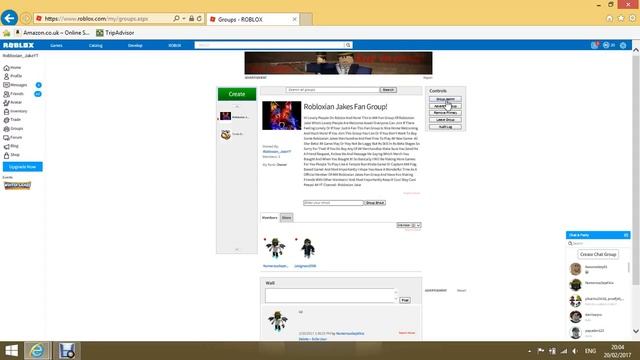
Task: Show hidden icons in the system tray
Action: pyautogui.click(x=529, y=351)
